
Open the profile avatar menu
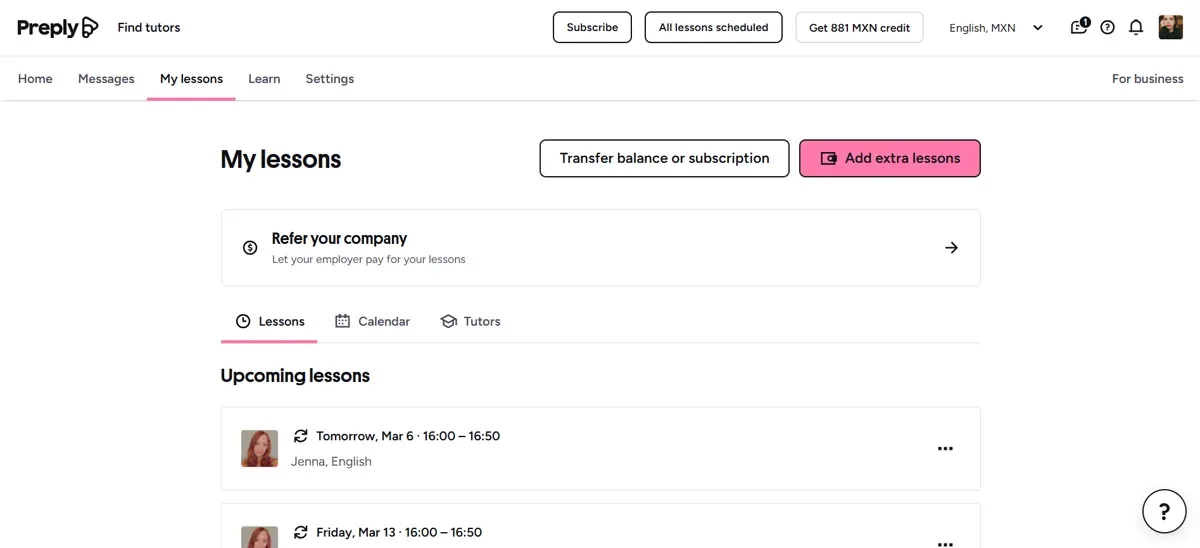click(1170, 28)
